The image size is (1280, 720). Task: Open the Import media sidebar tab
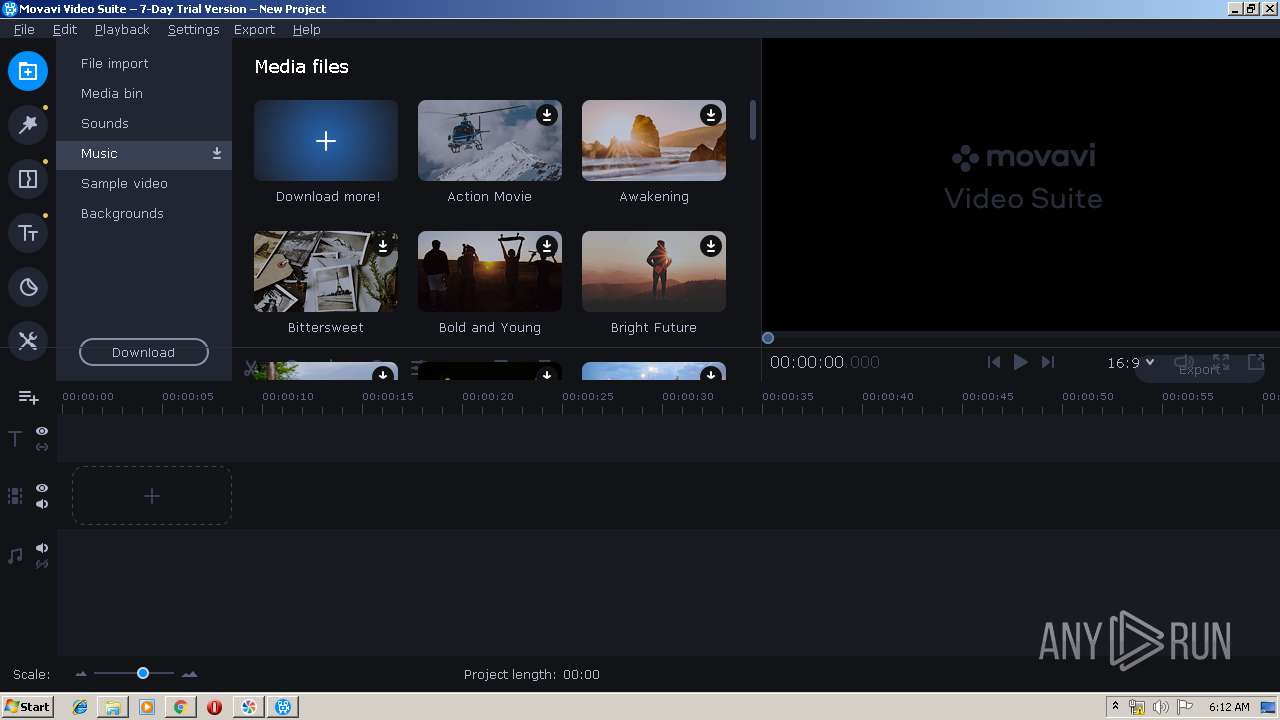click(28, 71)
